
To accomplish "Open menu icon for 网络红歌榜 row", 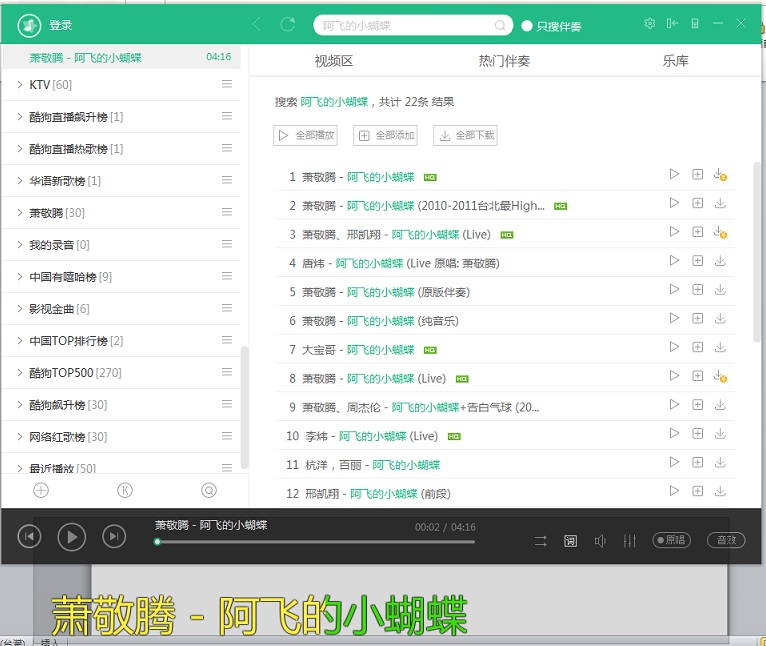I will tap(227, 436).
